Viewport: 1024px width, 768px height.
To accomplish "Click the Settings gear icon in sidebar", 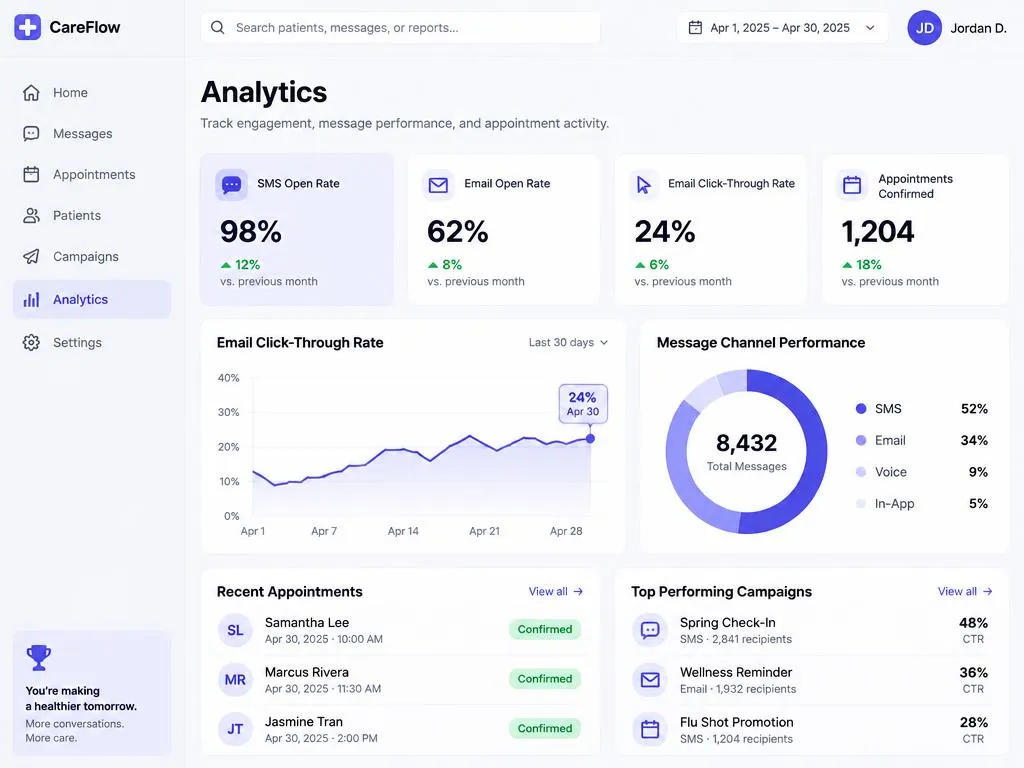I will click(31, 342).
